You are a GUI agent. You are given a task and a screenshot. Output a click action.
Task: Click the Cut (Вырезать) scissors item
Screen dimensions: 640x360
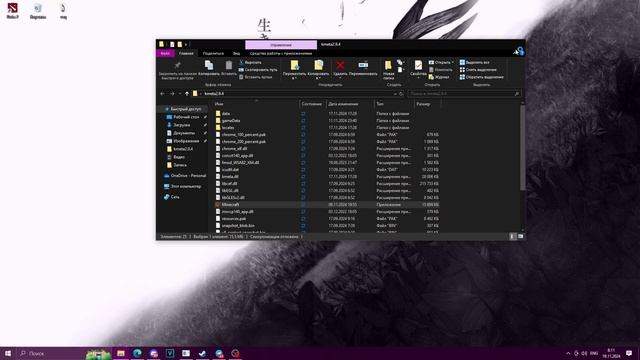250,62
